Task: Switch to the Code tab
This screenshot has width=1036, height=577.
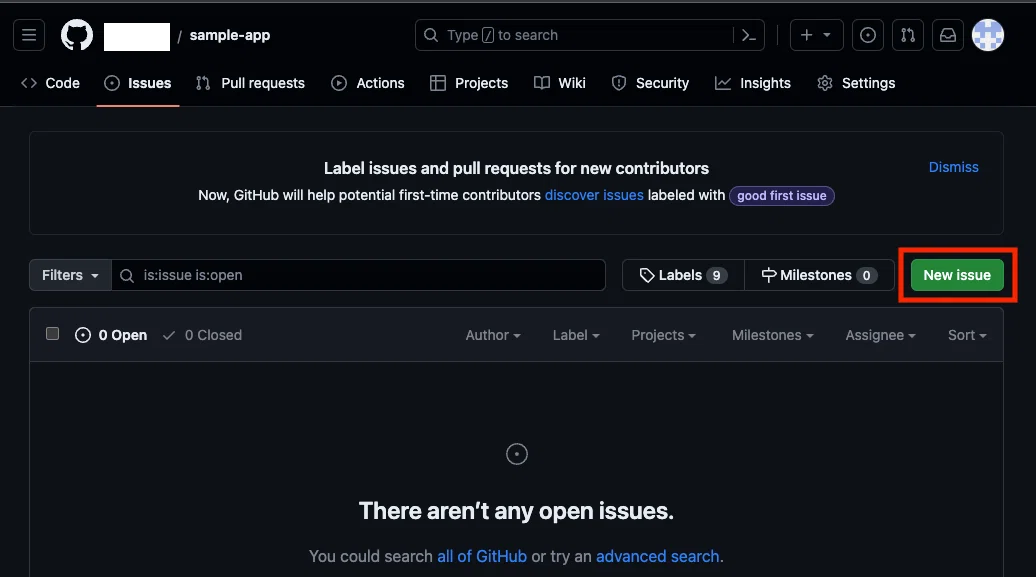Action: 51,83
